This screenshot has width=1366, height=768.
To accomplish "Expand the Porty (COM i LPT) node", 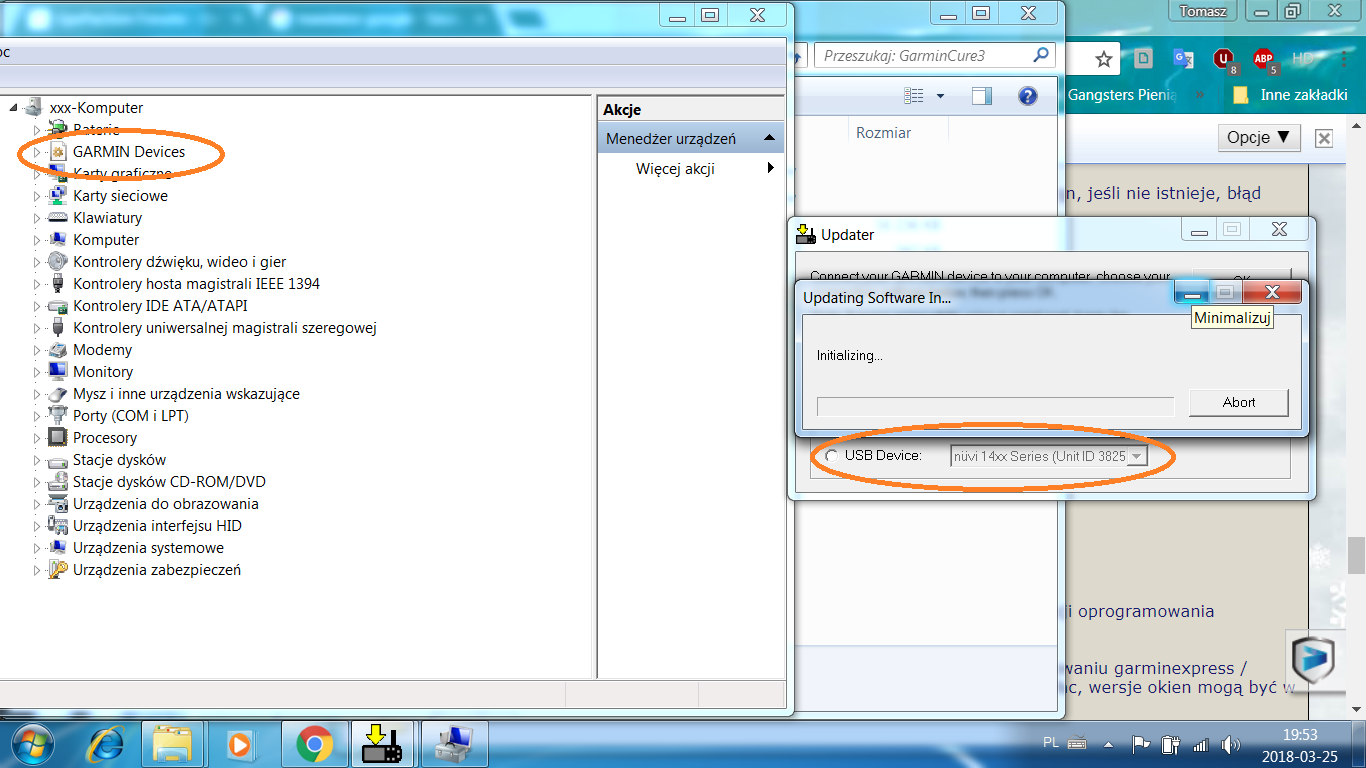I will 38,416.
